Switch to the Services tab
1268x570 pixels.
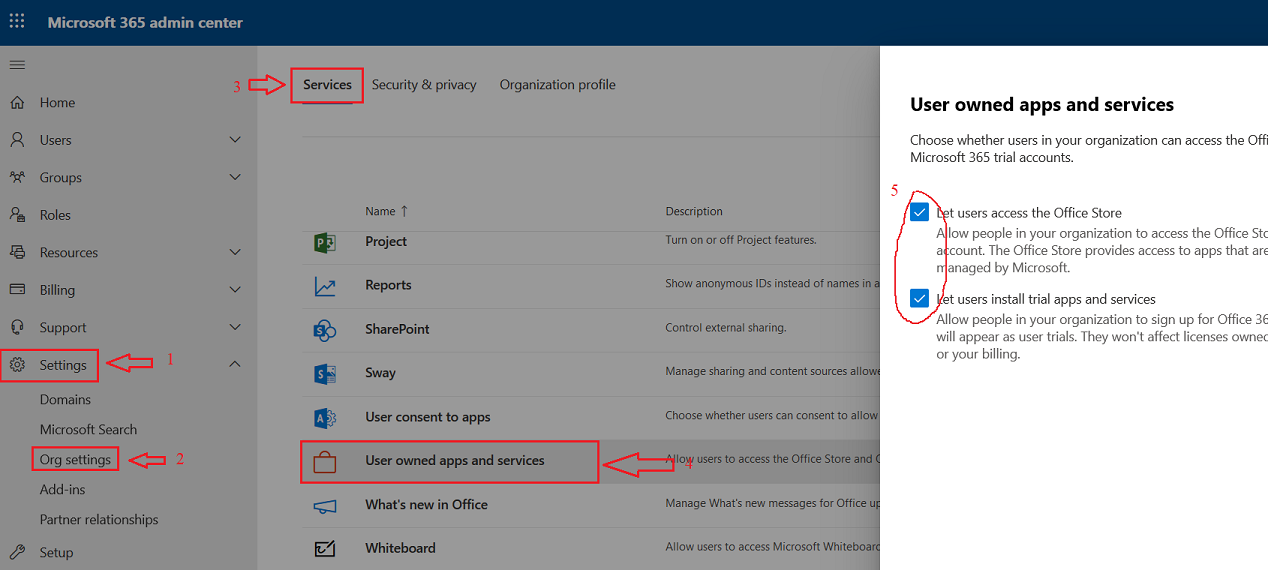[327, 85]
